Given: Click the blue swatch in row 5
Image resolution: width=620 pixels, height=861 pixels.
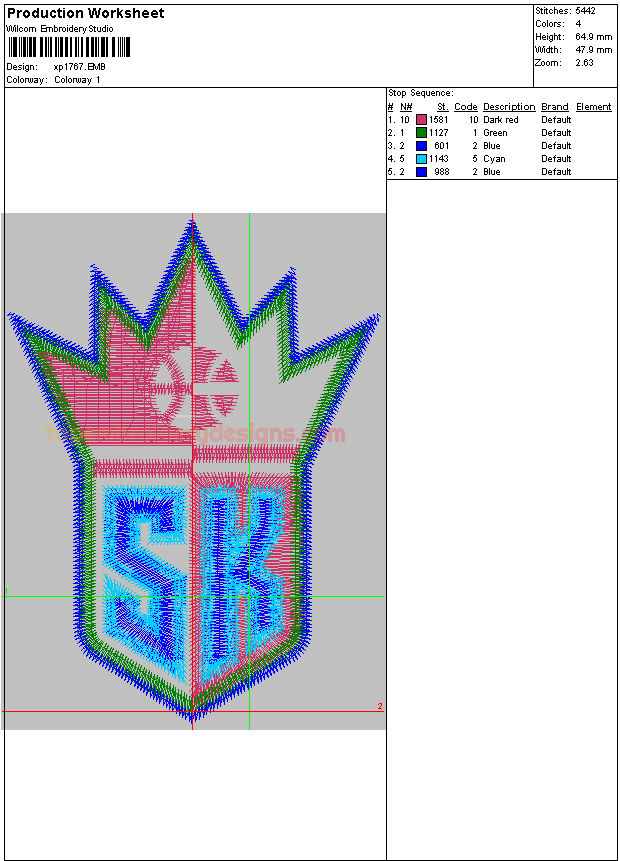Looking at the screenshot, I should point(421,172).
